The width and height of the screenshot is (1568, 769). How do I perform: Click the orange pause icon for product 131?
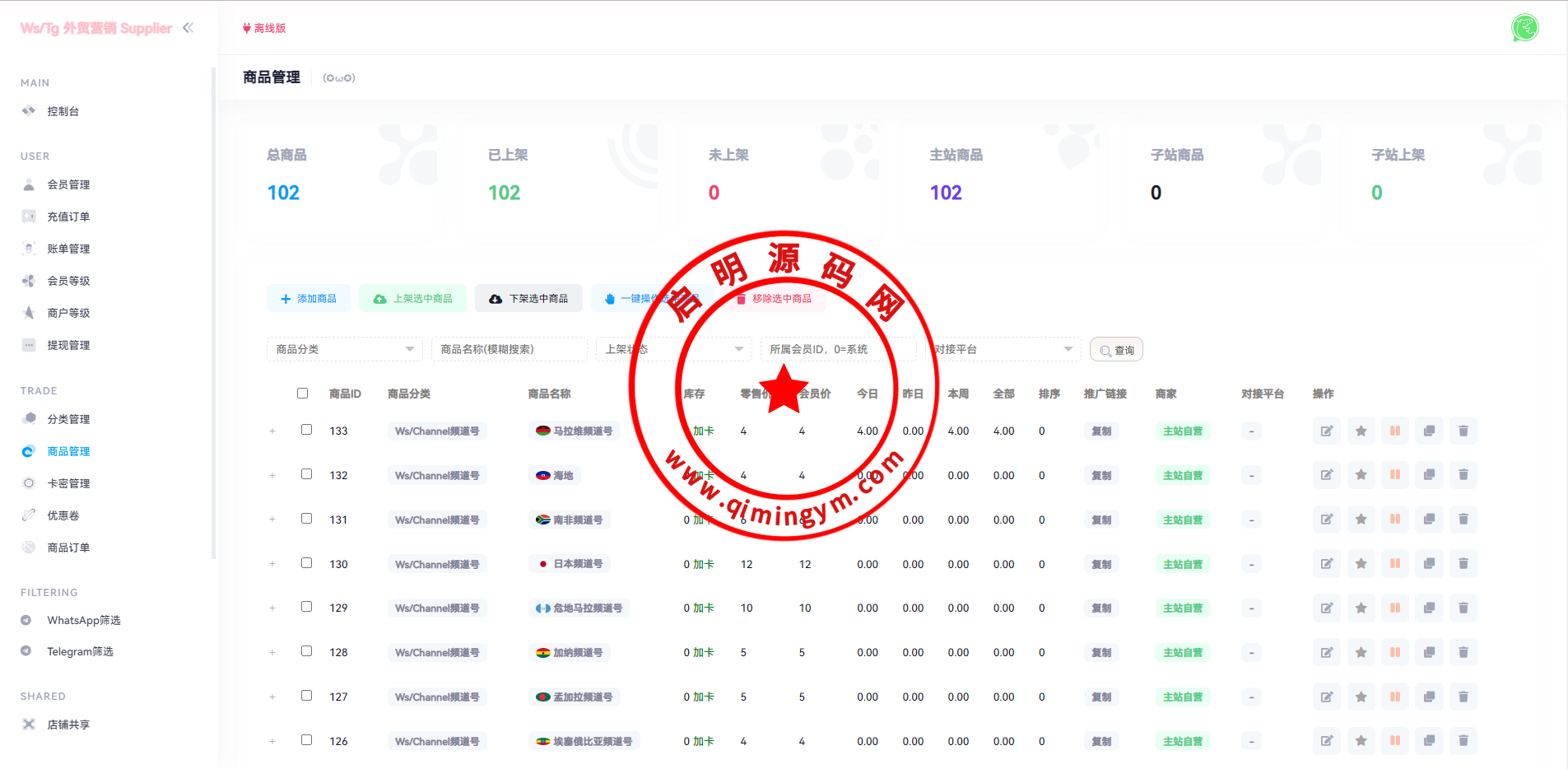pyautogui.click(x=1395, y=520)
